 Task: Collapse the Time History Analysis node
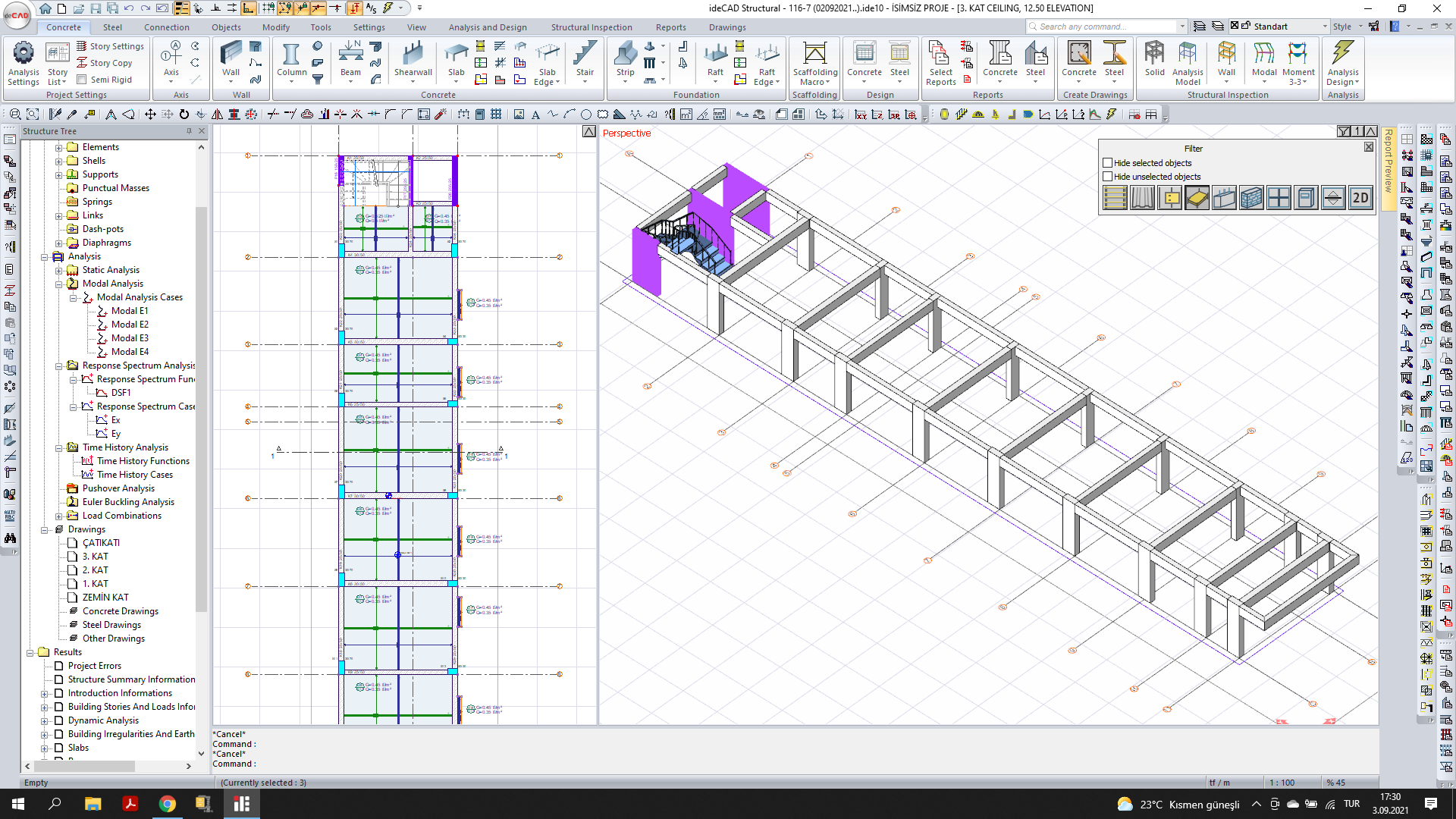[x=58, y=447]
